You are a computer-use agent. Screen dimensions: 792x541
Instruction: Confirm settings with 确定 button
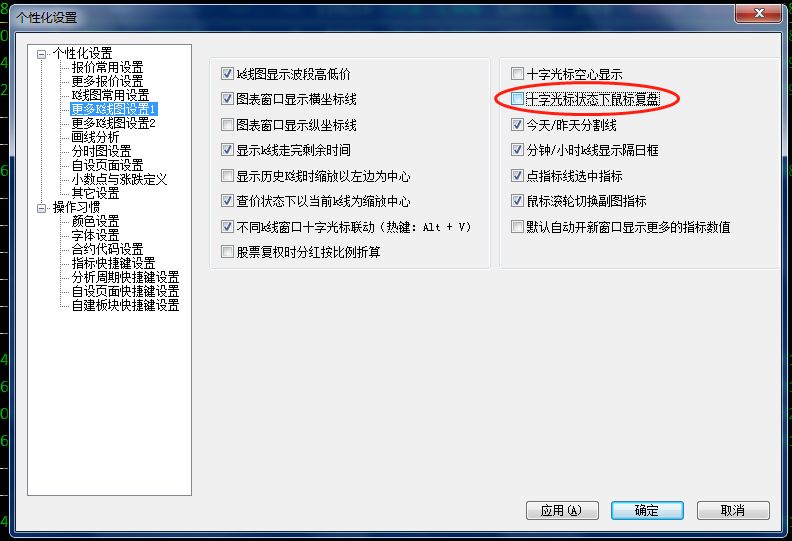click(647, 510)
